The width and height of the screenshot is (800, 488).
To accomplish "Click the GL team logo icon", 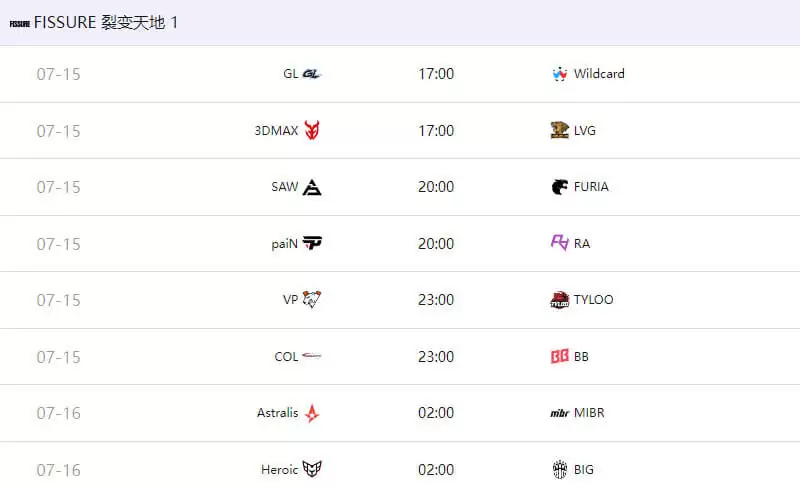I will tap(311, 74).
